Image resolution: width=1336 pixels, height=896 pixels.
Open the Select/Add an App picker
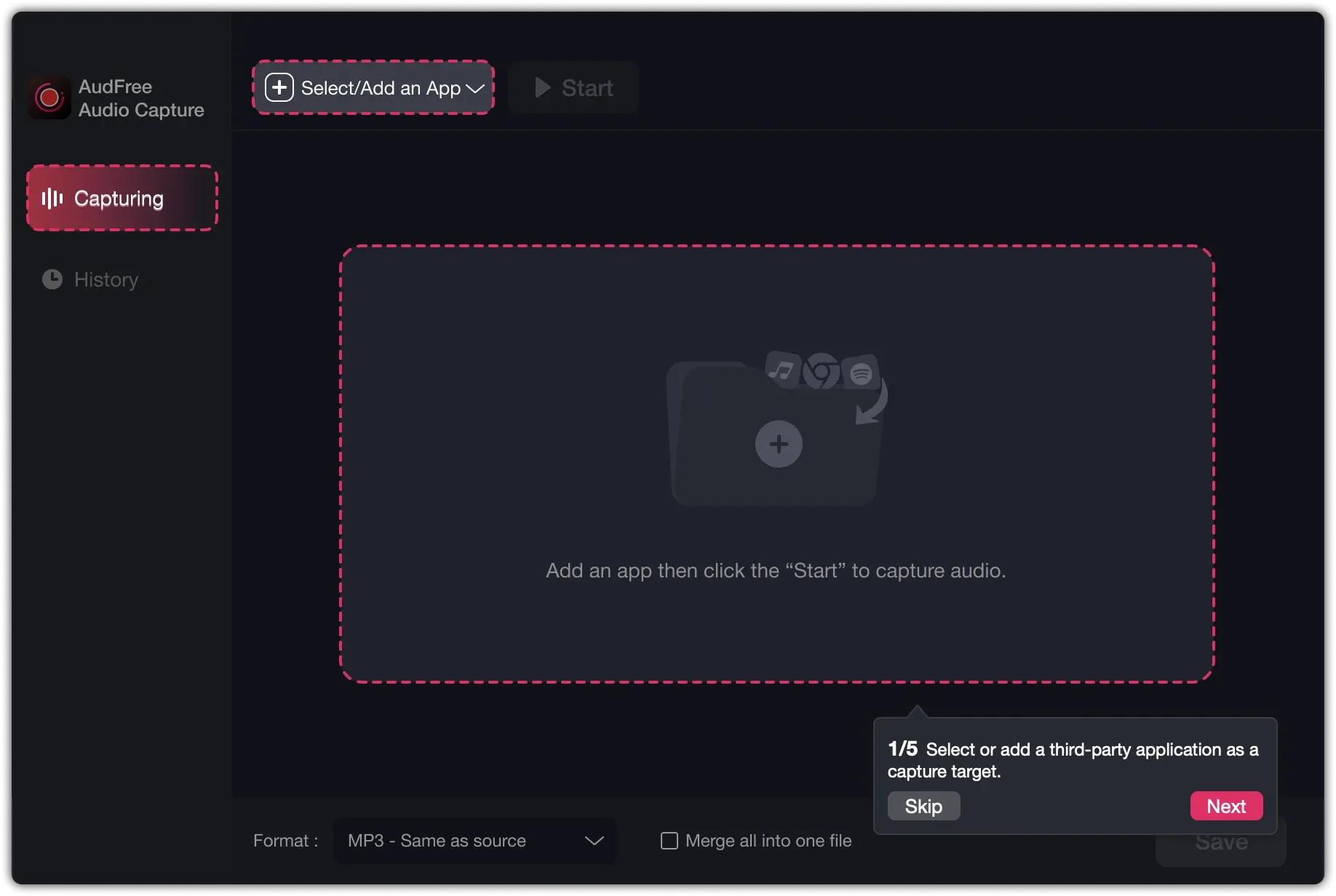373,87
